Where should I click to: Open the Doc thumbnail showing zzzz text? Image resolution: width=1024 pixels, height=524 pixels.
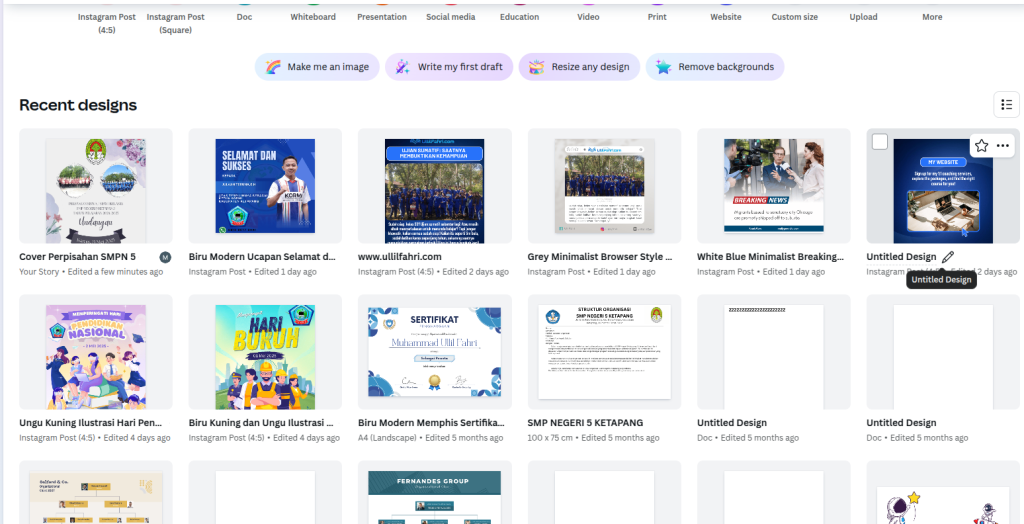[774, 352]
